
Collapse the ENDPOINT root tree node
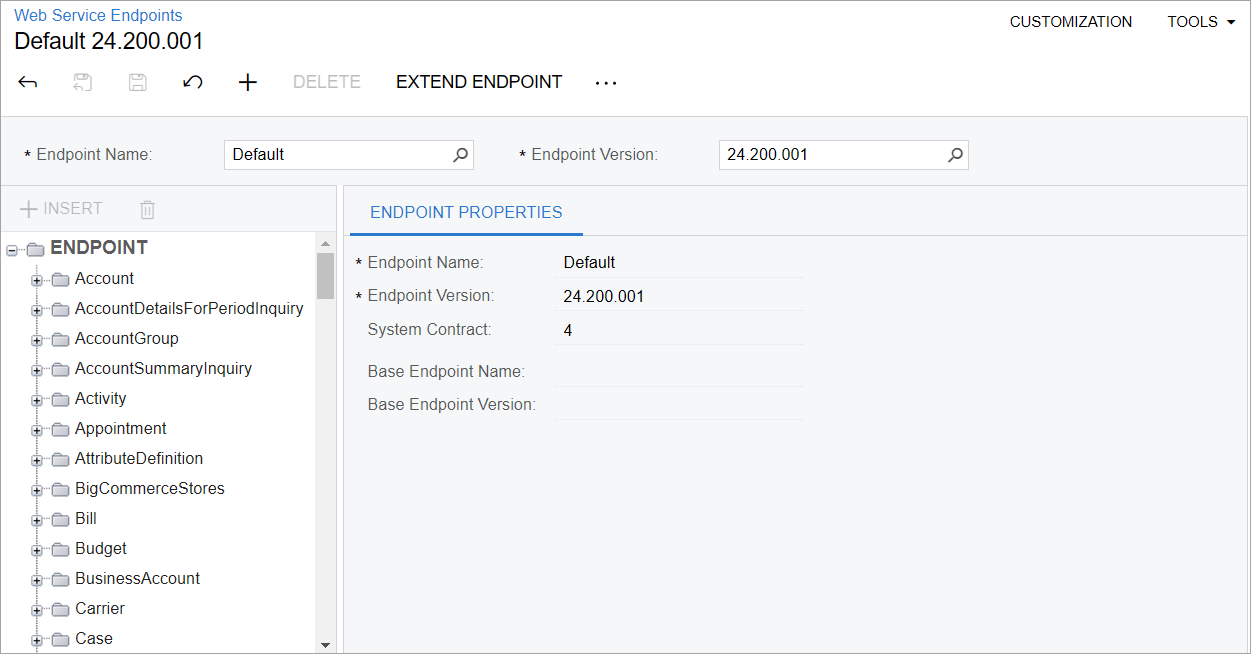12,249
